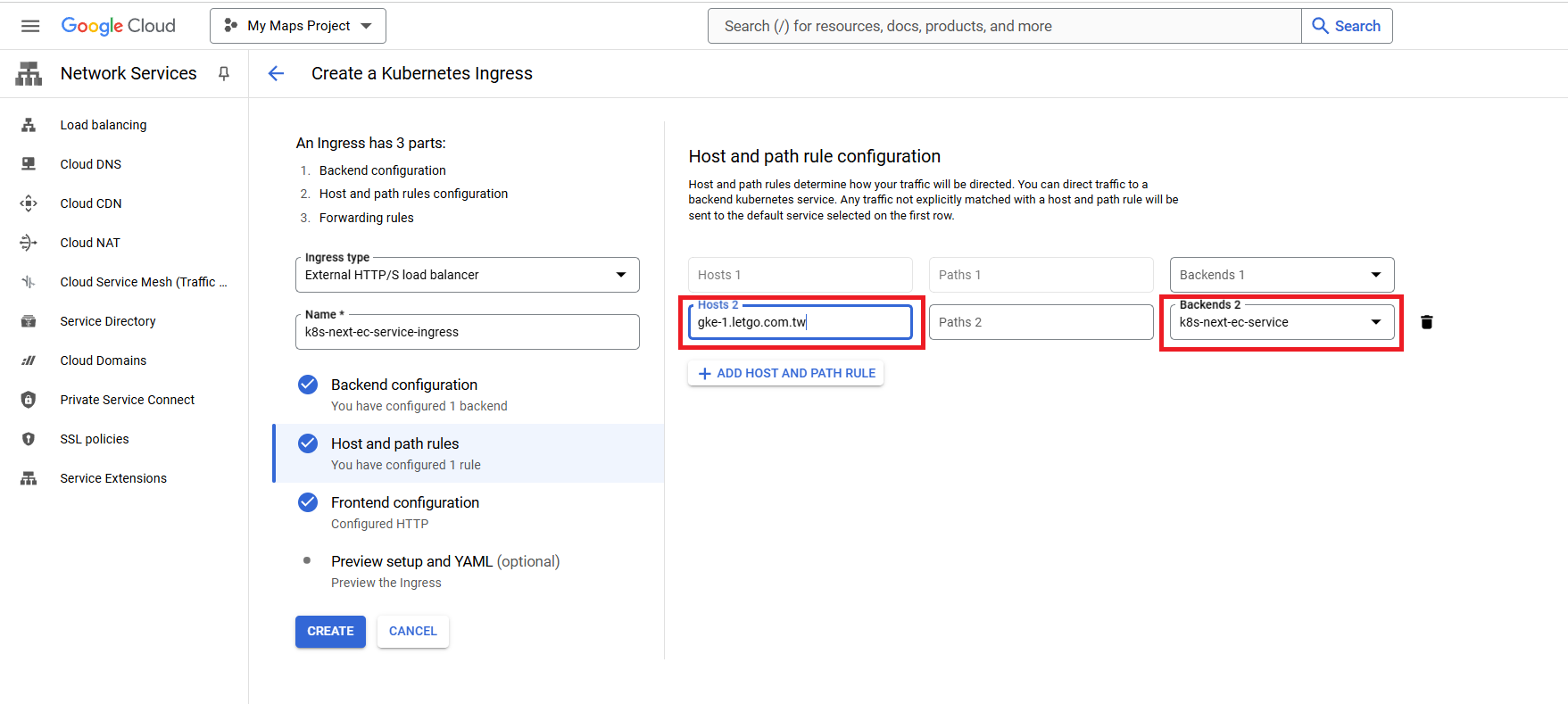The image size is (1568, 704).
Task: Open the hamburger navigation menu
Action: point(30,26)
